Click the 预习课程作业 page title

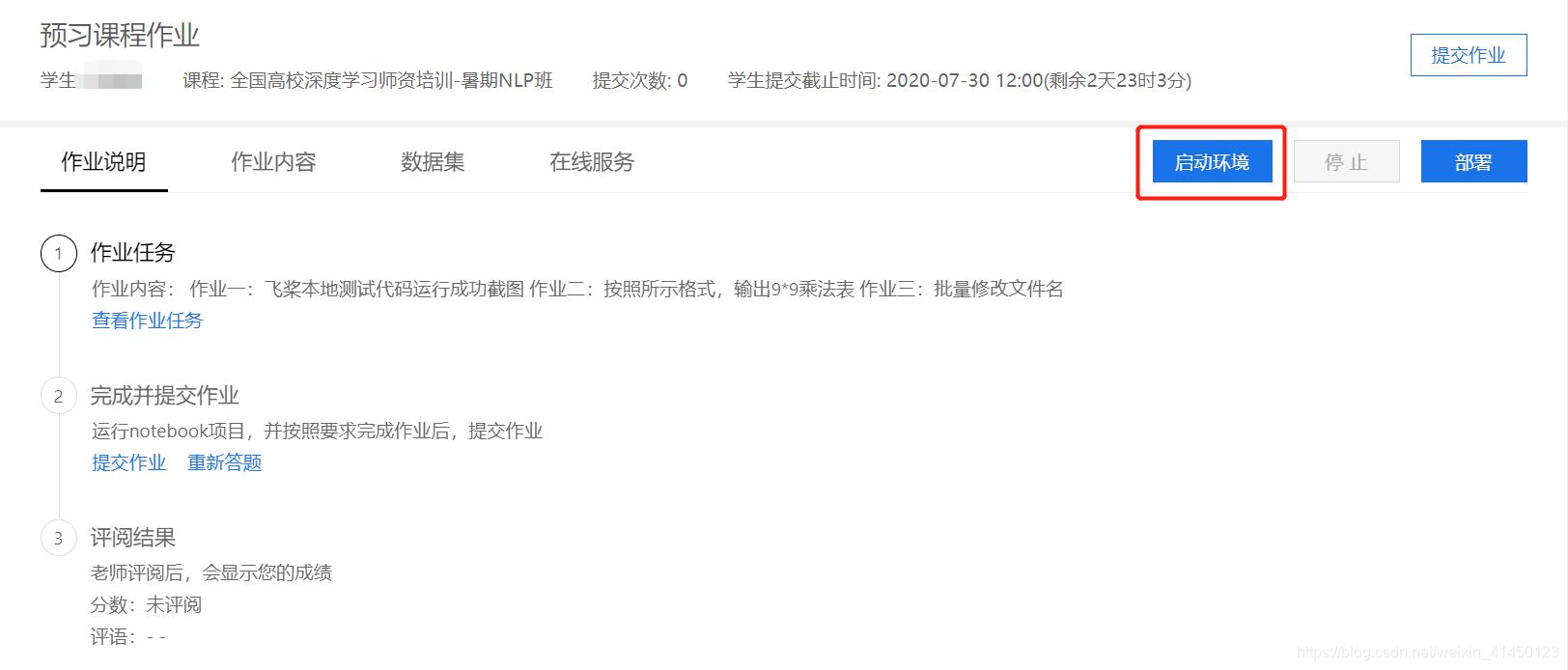pyautogui.click(x=120, y=36)
